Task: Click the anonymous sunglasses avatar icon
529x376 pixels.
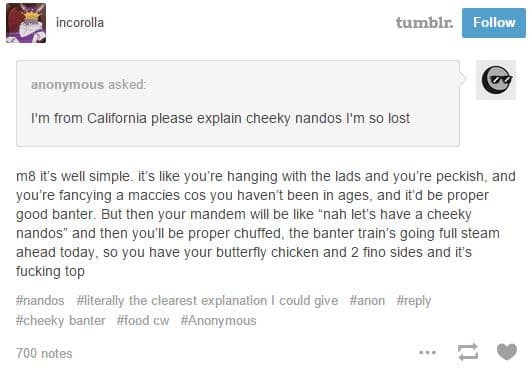Action: [x=496, y=80]
